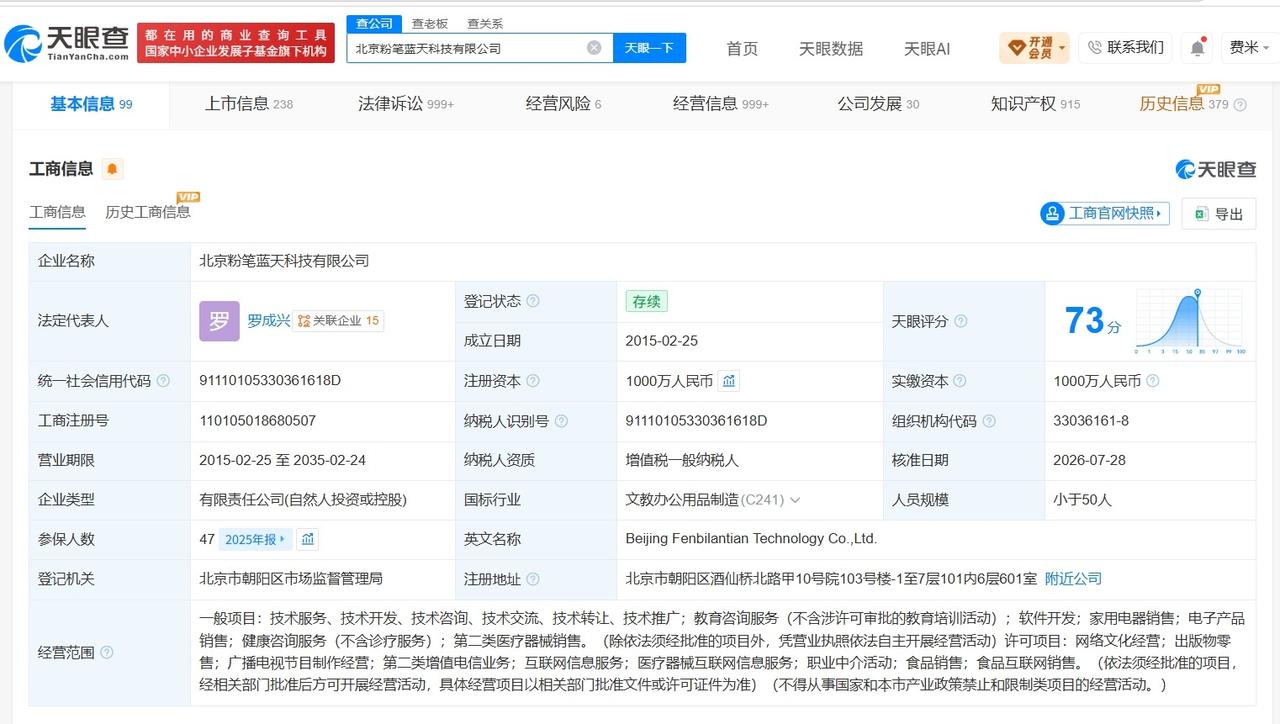Screen dimensions: 1280x724
Task: Open 法律诉讼 tab
Action: [406, 104]
